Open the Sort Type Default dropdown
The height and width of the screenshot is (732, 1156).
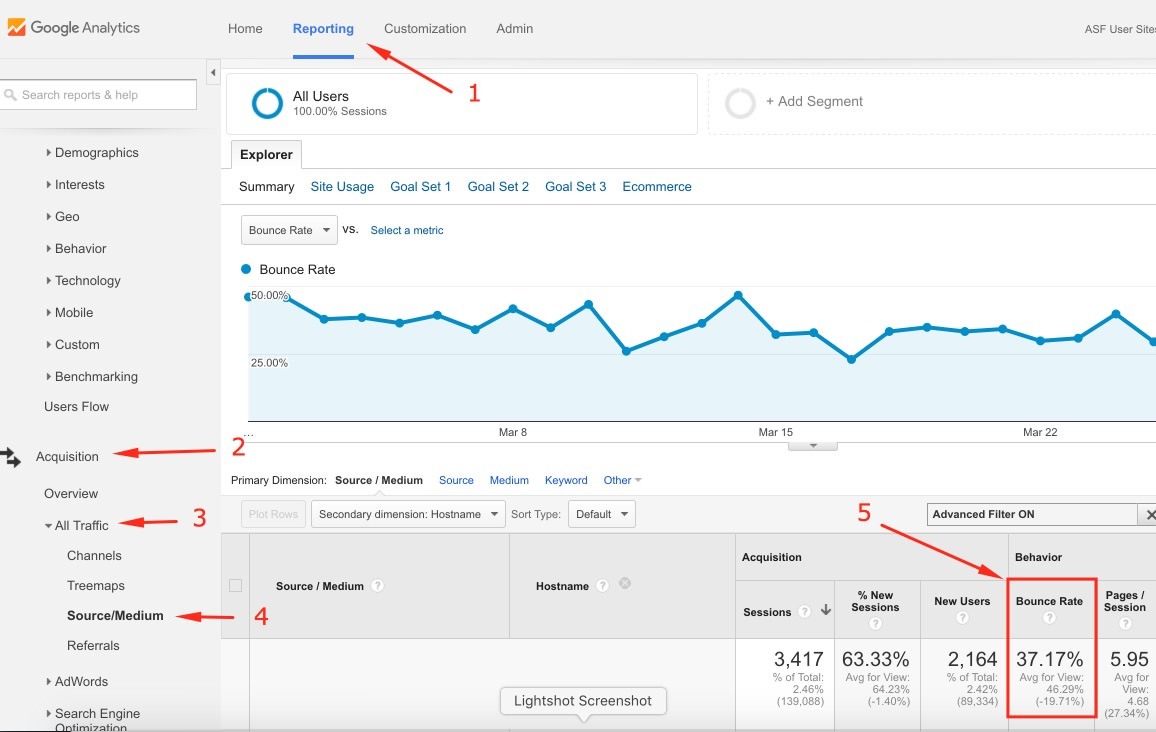click(600, 513)
